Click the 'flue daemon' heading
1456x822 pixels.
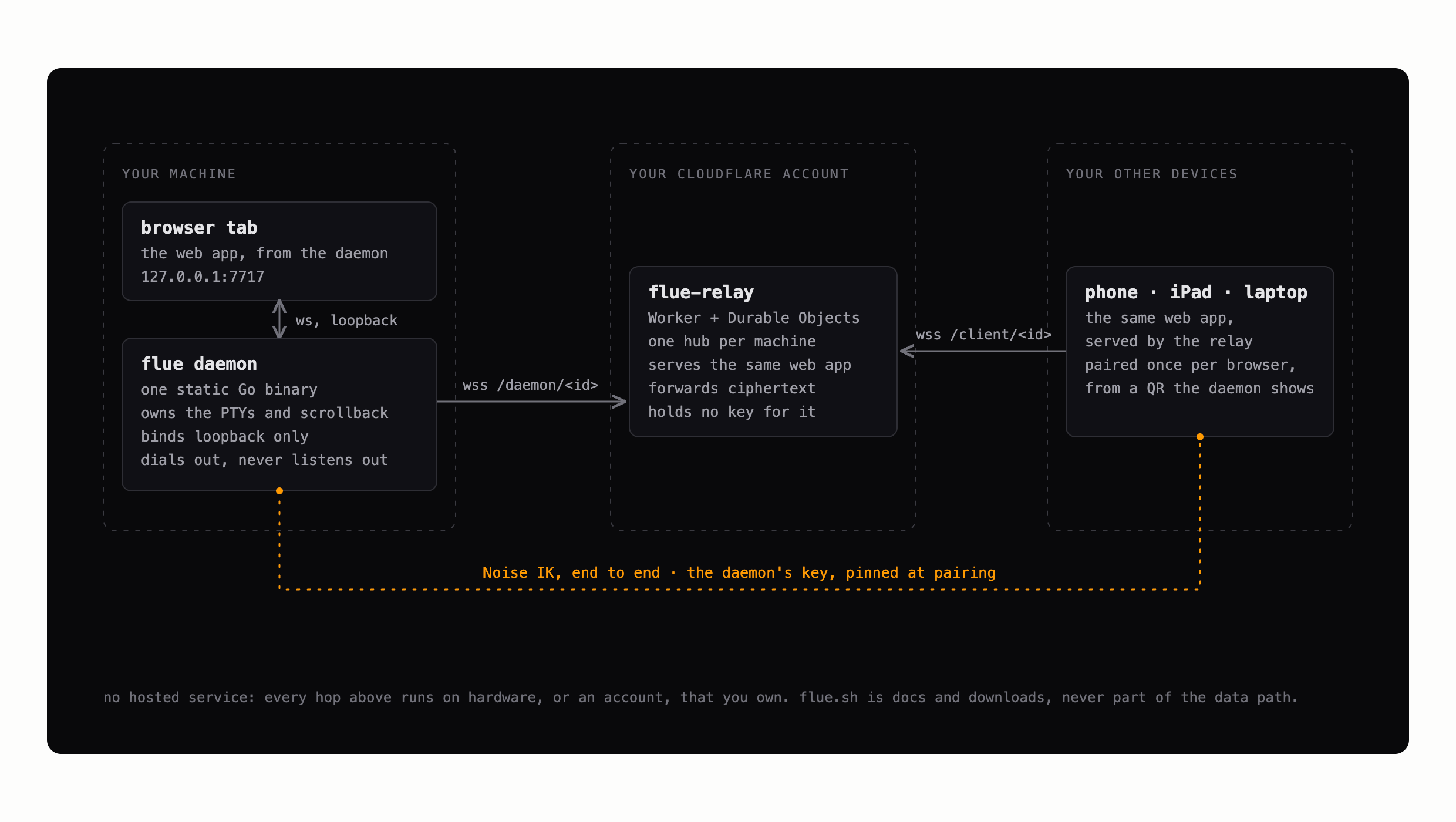[x=199, y=364]
